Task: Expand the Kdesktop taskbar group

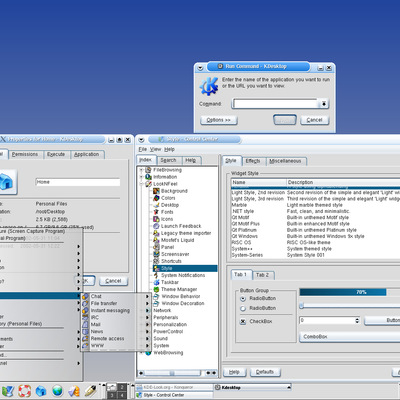Action: click(289, 387)
